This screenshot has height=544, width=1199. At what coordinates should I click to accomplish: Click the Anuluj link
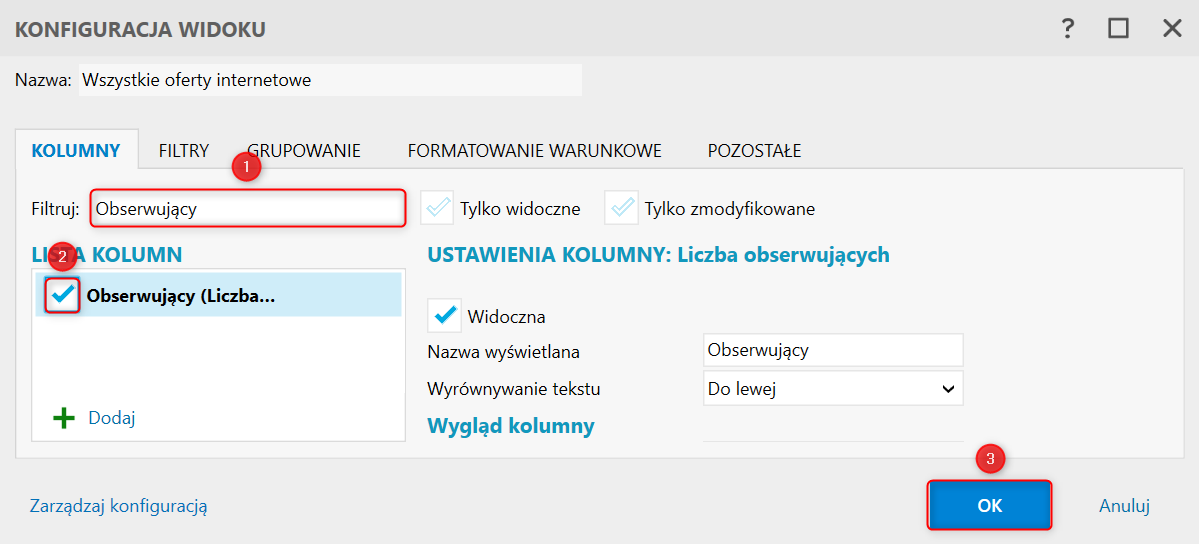1124,505
